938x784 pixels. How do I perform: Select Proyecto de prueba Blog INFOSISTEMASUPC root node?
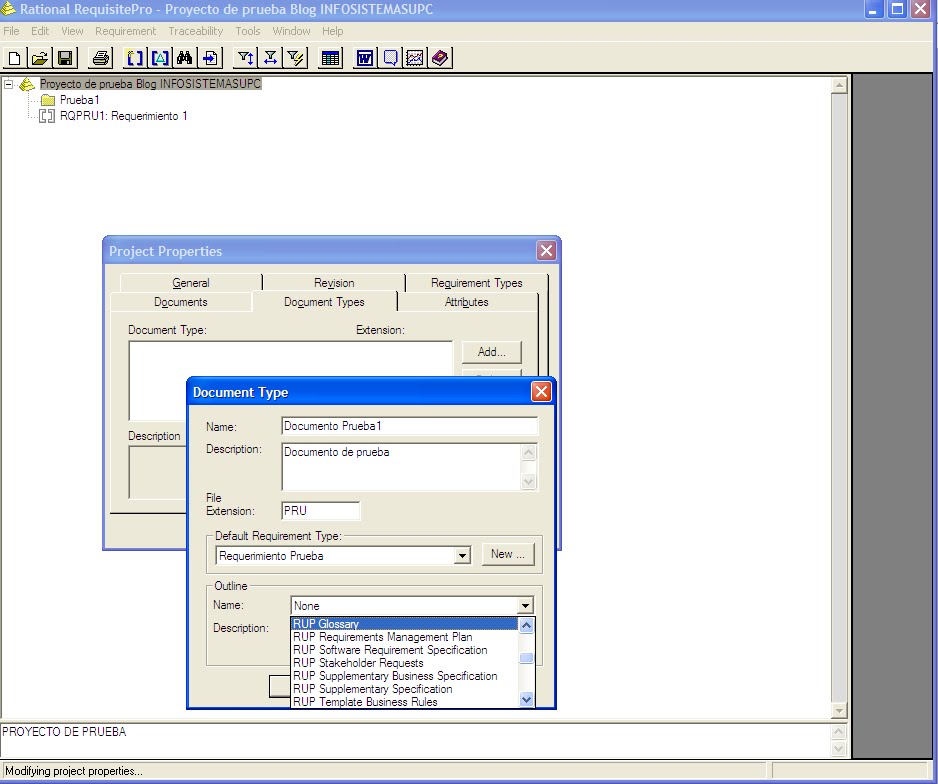pyautogui.click(x=151, y=84)
